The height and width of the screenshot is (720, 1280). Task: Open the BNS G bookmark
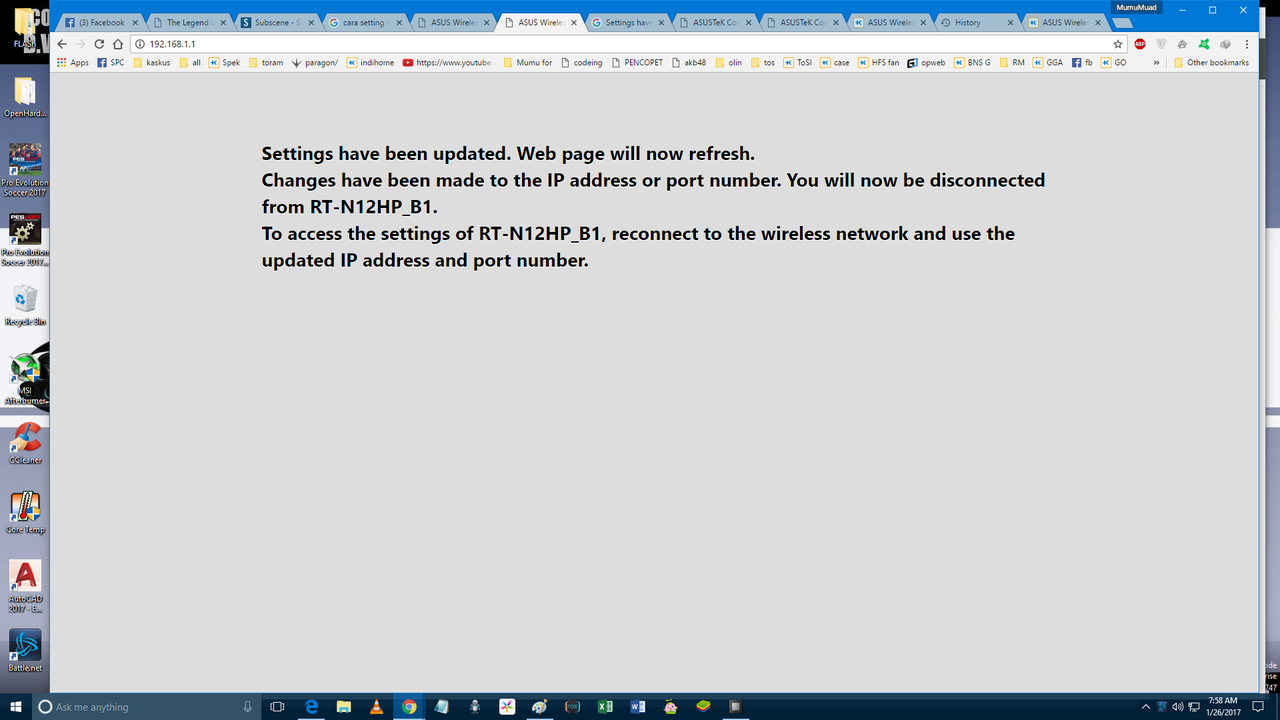point(972,62)
